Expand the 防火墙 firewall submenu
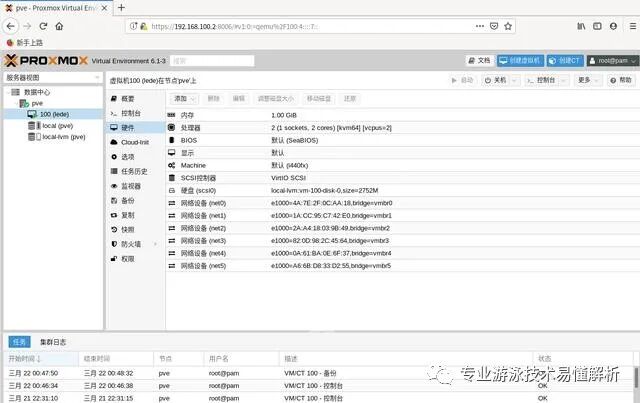The height and width of the screenshot is (403, 640). coord(130,243)
